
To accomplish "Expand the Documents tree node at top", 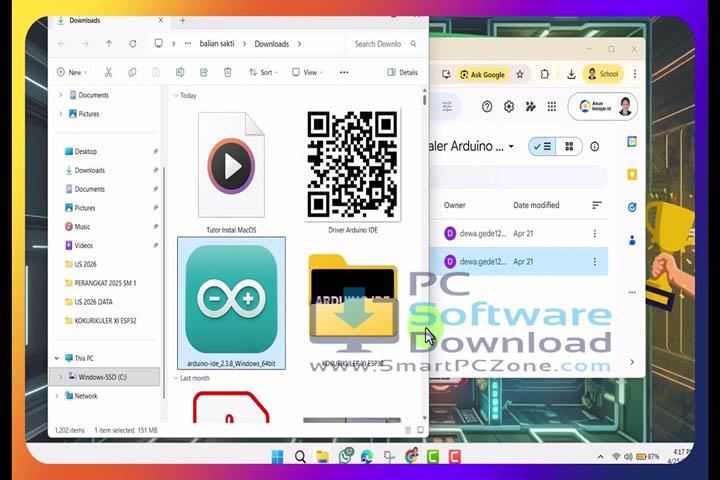I will point(60,95).
